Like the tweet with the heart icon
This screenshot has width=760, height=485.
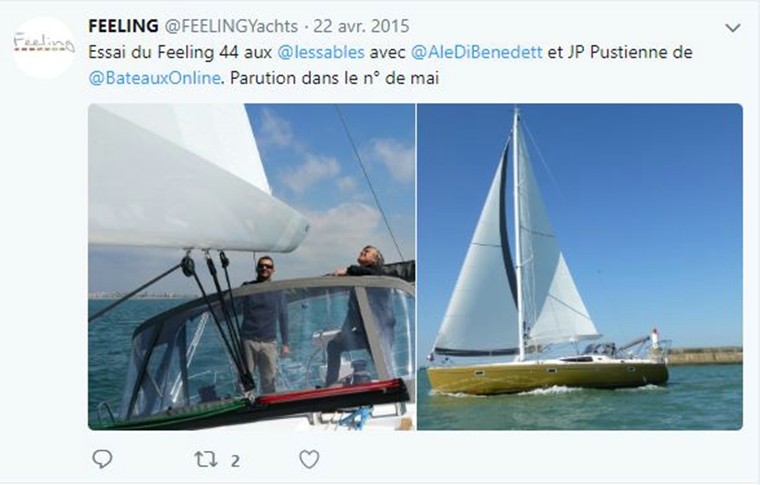(309, 459)
